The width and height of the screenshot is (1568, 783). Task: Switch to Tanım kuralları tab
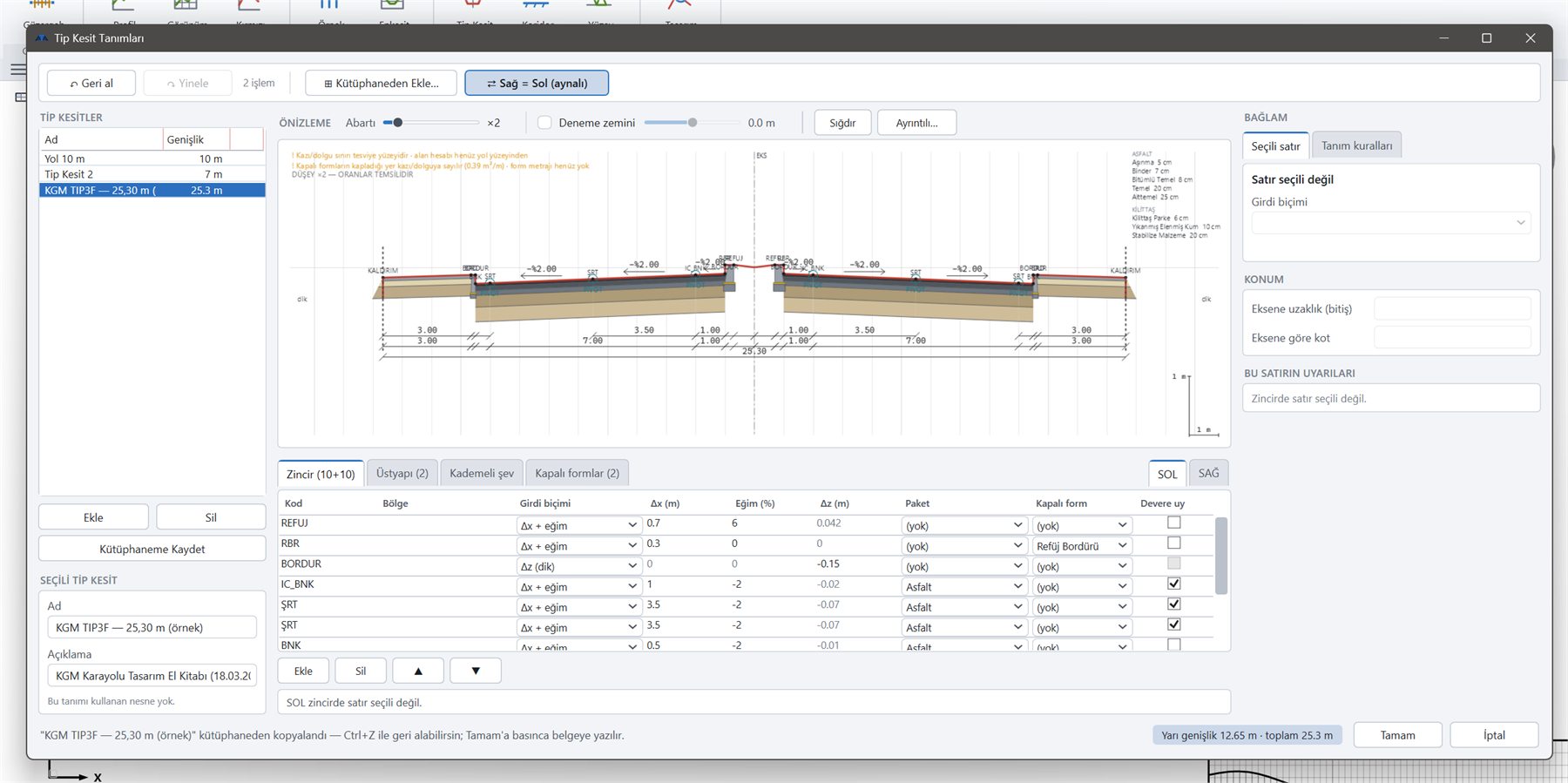pyautogui.click(x=1356, y=145)
